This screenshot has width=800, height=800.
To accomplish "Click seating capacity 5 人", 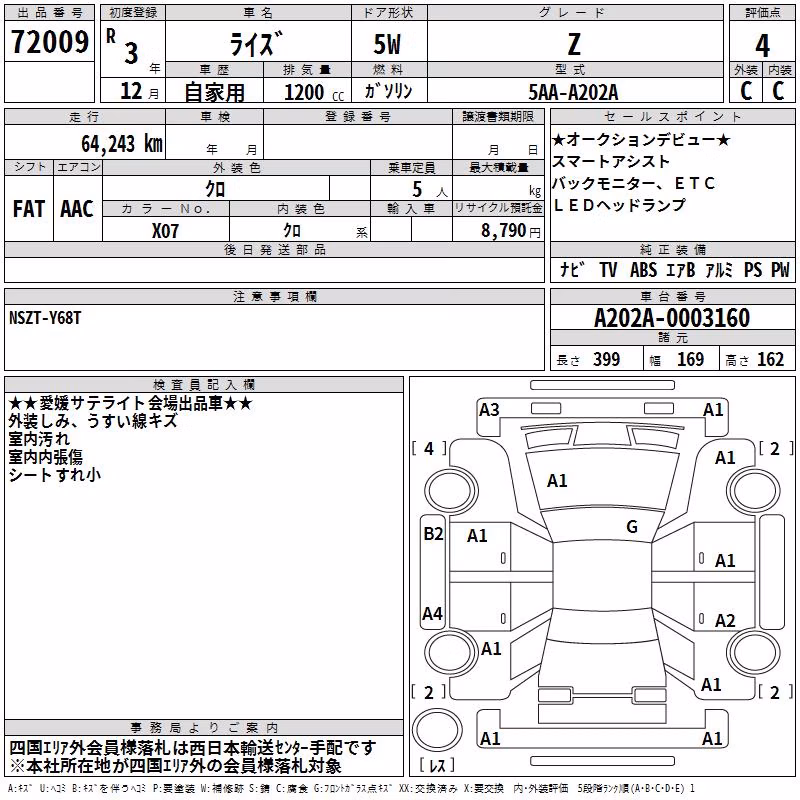I will (430, 190).
